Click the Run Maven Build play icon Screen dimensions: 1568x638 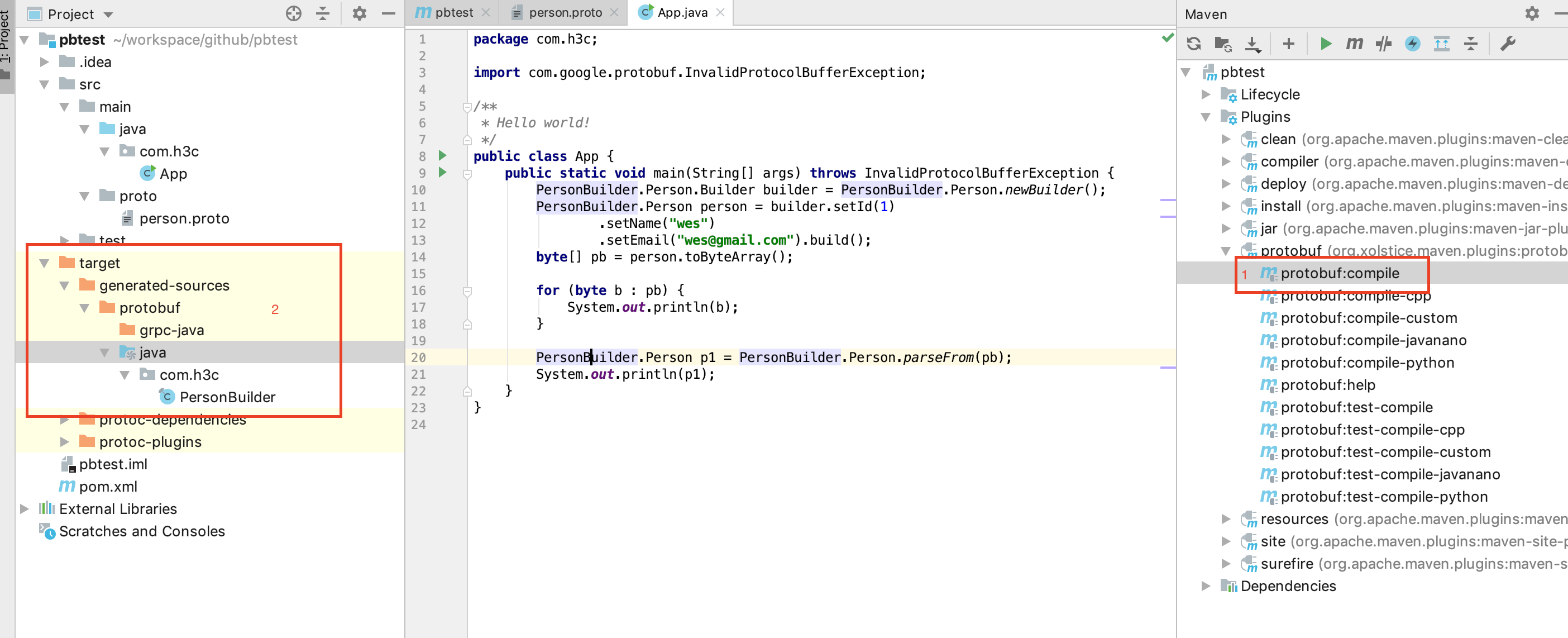(x=1325, y=44)
